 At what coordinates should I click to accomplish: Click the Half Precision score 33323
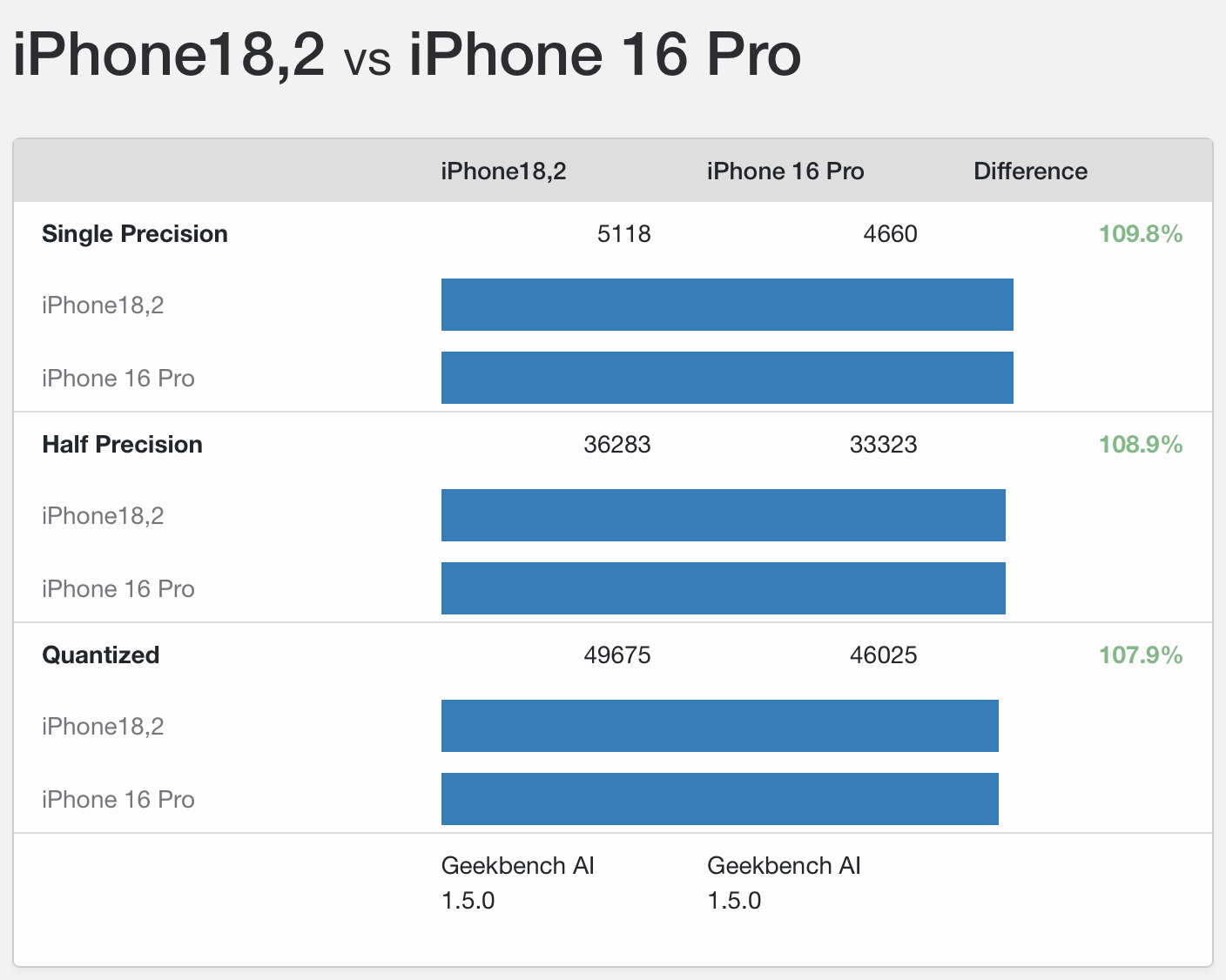[x=883, y=445]
